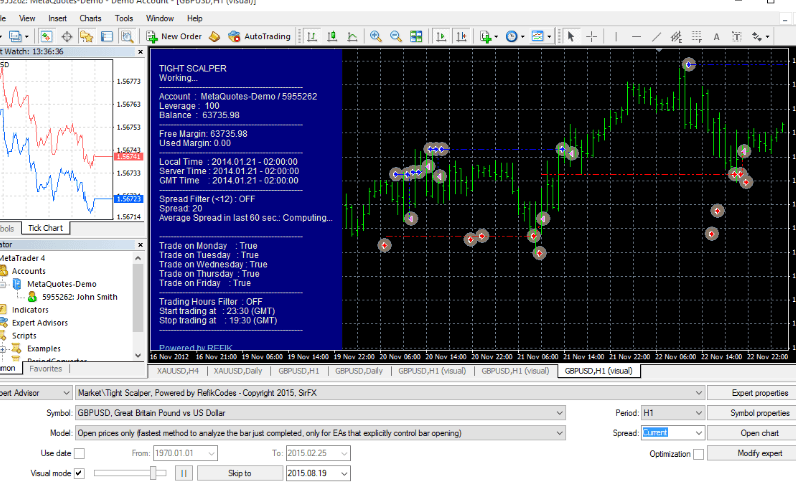Select Scripts in Navigator tree
Image resolution: width=796 pixels, height=493 pixels.
[x=24, y=336]
